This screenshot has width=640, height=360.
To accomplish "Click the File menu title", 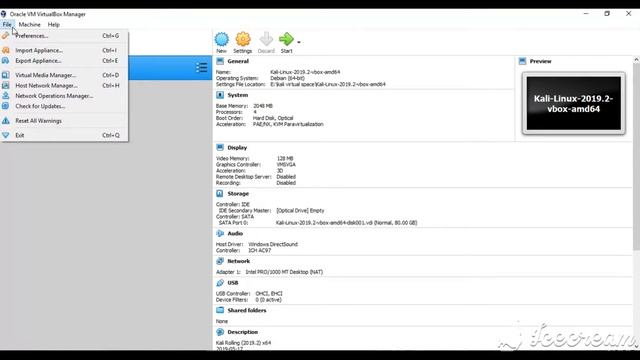I will [7, 24].
